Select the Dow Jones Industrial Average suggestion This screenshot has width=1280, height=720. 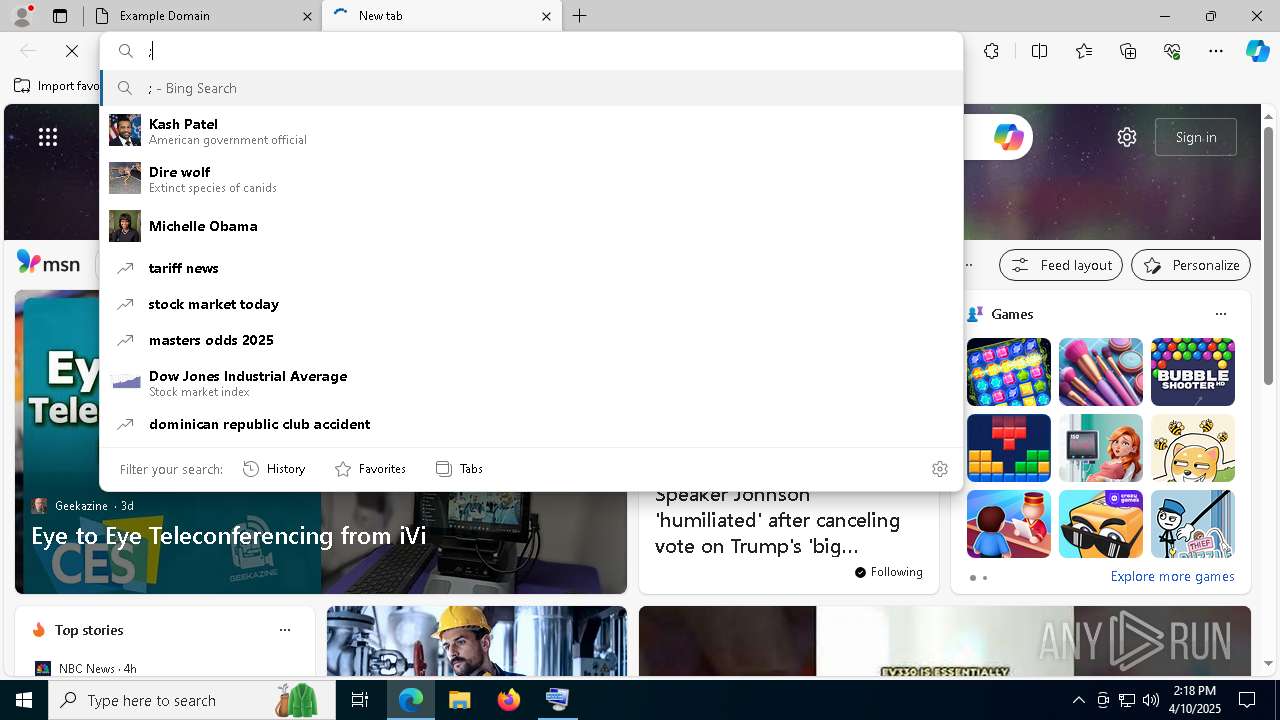[x=531, y=382]
